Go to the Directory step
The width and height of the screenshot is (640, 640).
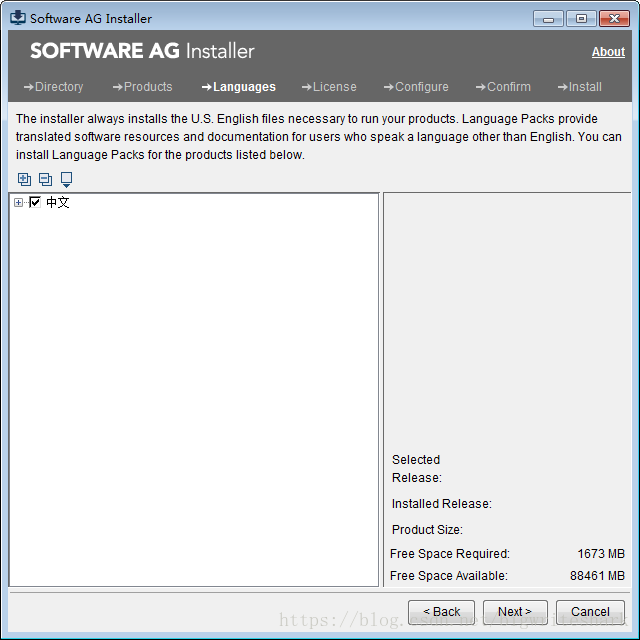pyautogui.click(x=53, y=87)
